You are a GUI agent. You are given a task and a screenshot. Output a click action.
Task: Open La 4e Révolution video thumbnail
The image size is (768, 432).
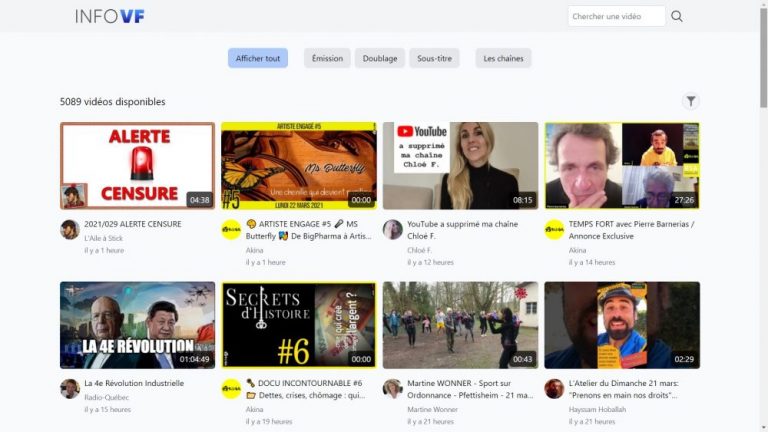pyautogui.click(x=138, y=325)
